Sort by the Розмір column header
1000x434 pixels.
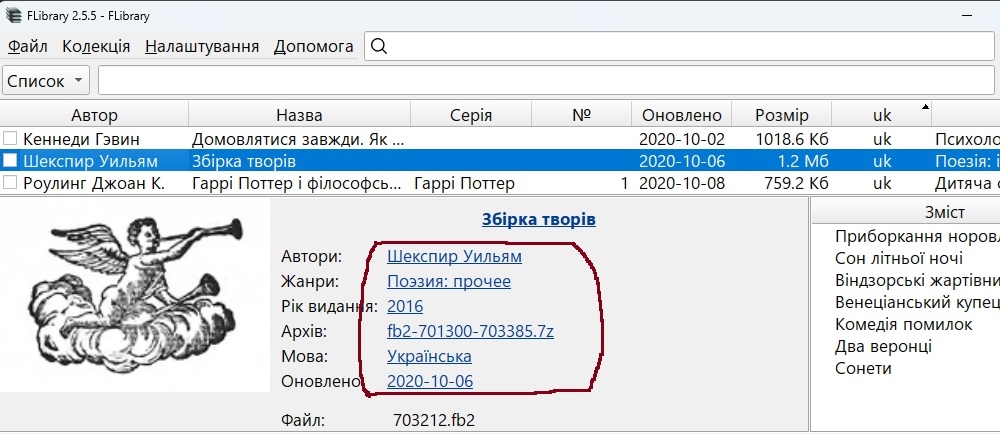tap(781, 115)
